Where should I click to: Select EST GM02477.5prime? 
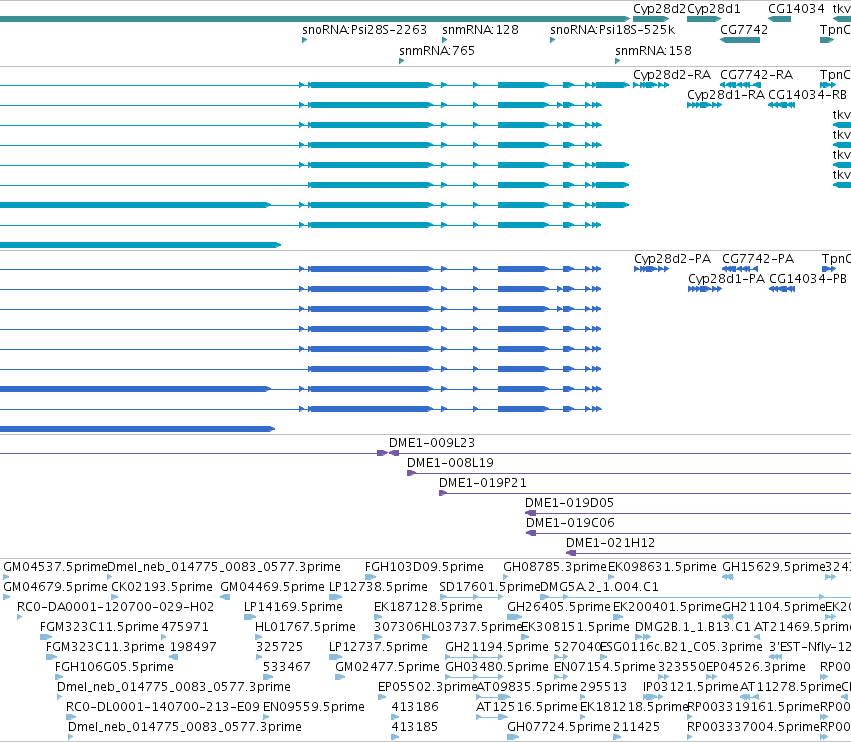(x=388, y=667)
